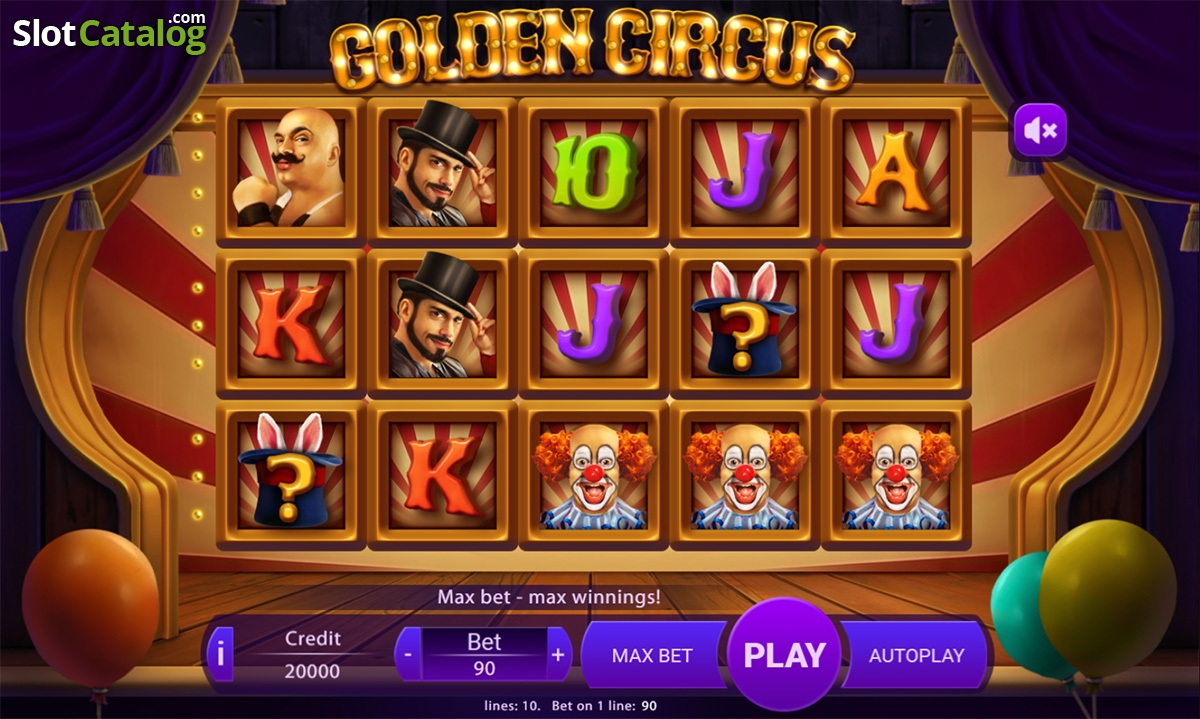Spin the reels with PLAY button
The width and height of the screenshot is (1200, 719).
click(785, 655)
